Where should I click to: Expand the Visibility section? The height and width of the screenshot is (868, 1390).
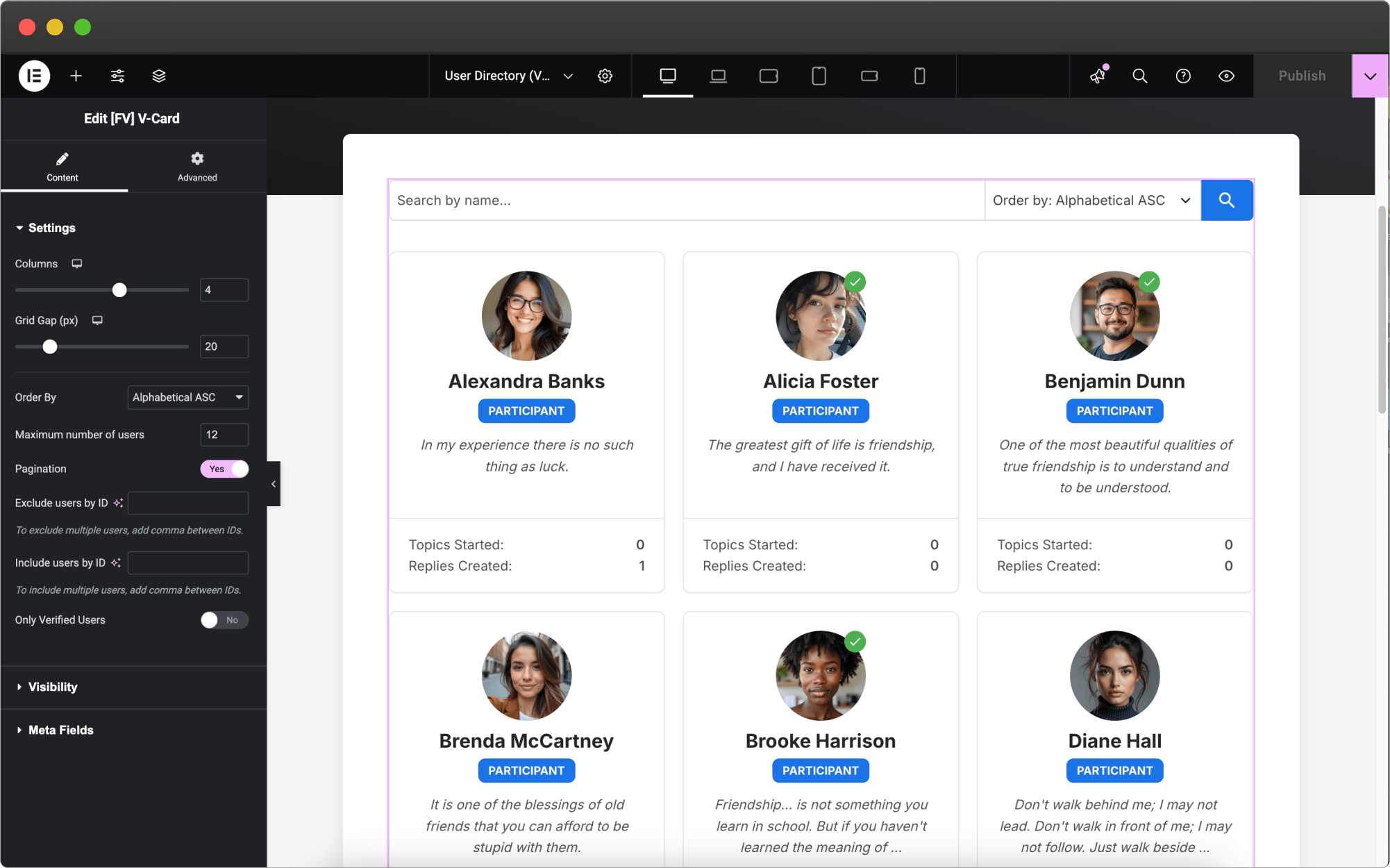tap(47, 687)
